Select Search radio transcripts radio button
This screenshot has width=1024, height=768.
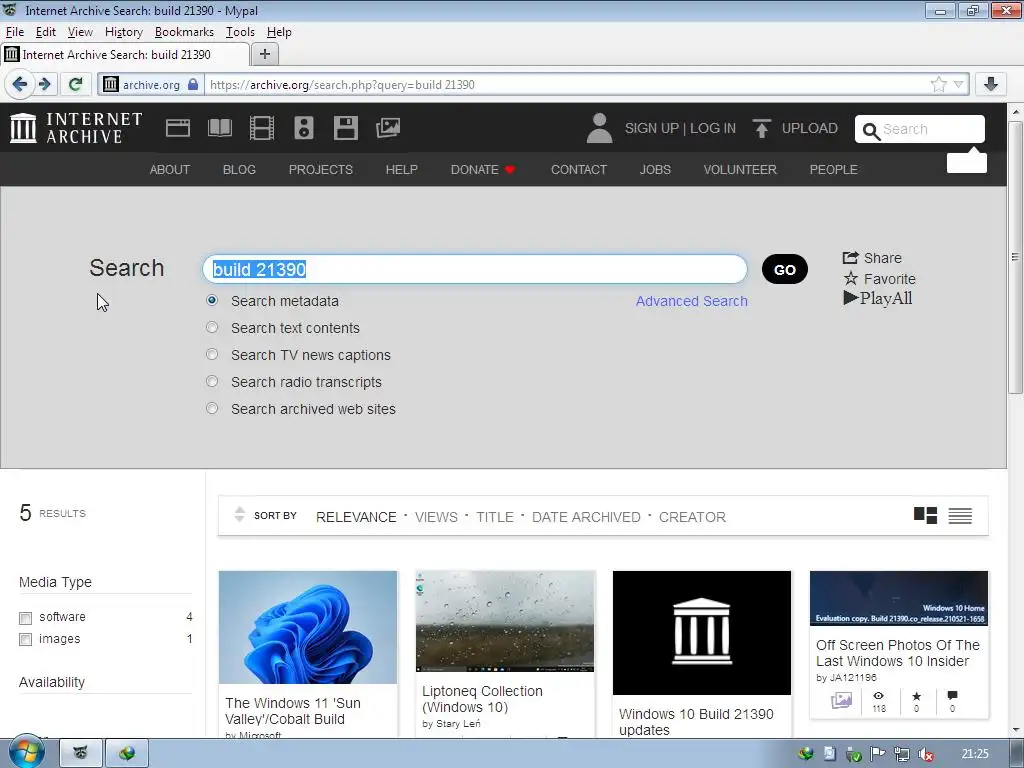212,381
